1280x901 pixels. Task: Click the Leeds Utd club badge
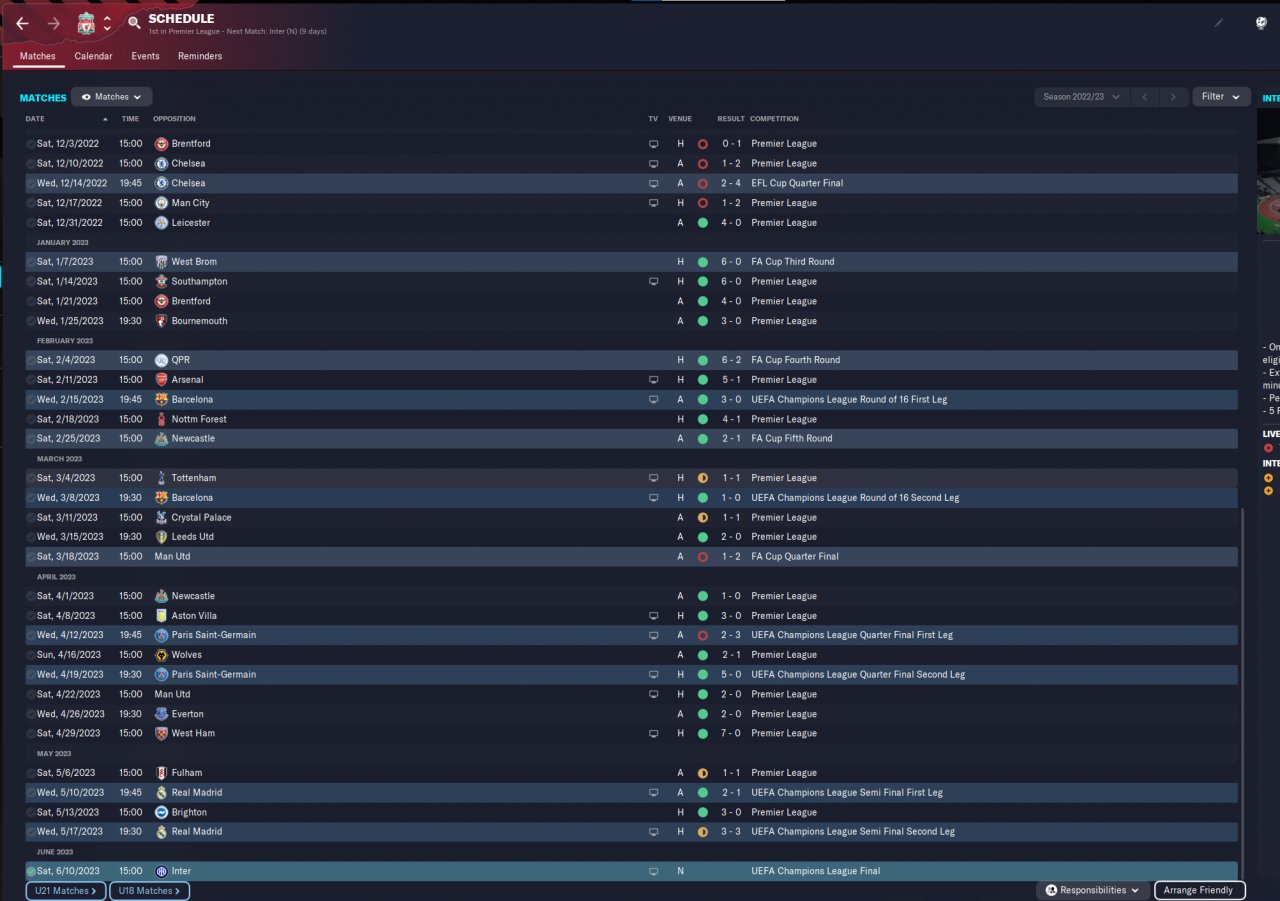(x=162, y=537)
